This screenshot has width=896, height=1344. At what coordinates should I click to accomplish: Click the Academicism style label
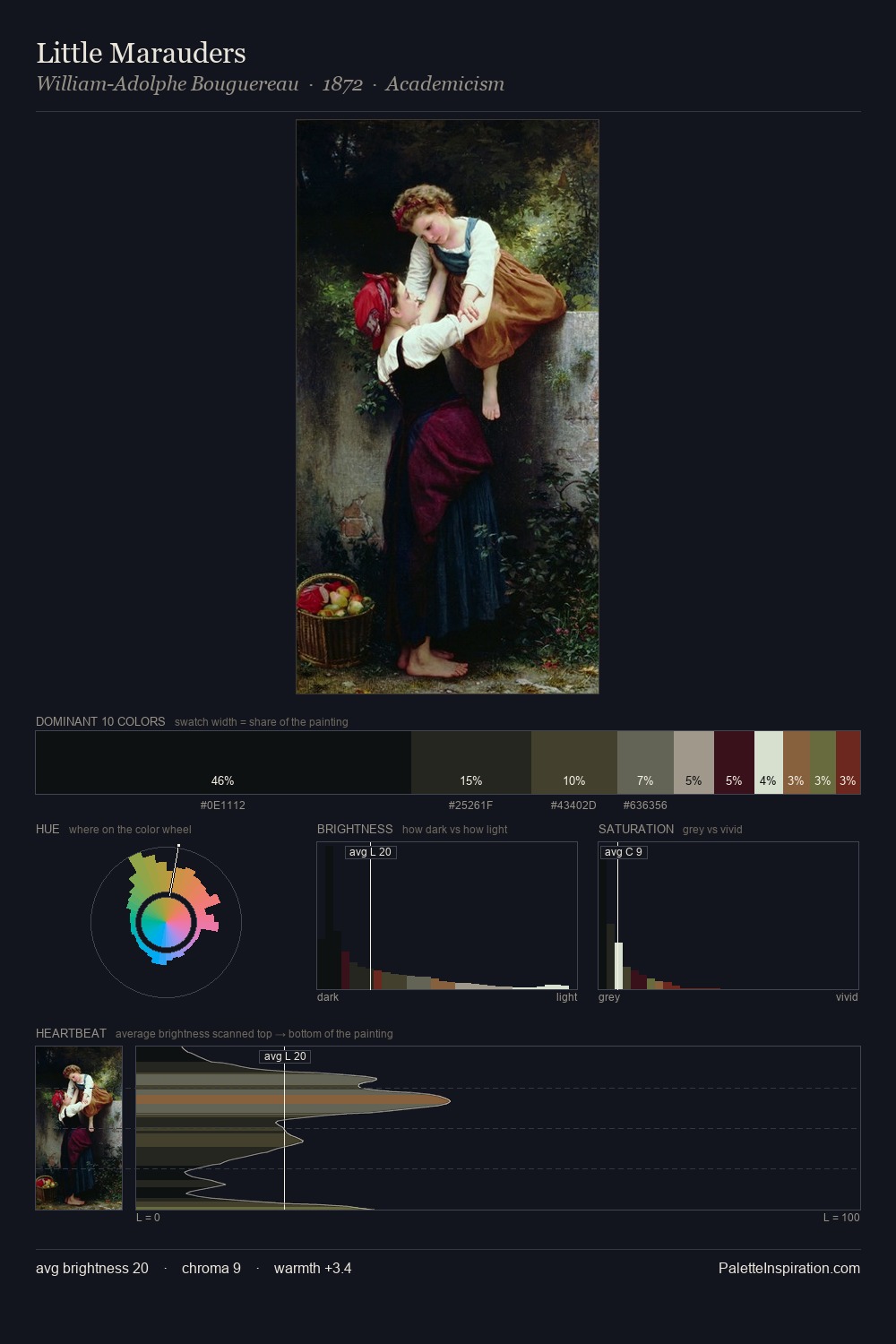coord(444,84)
